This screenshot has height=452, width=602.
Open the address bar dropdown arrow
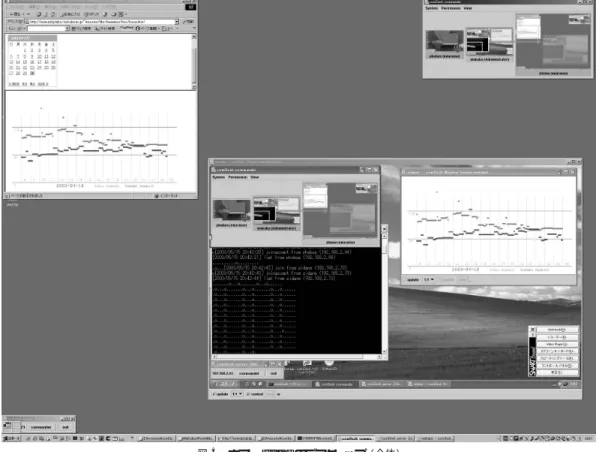click(x=177, y=22)
